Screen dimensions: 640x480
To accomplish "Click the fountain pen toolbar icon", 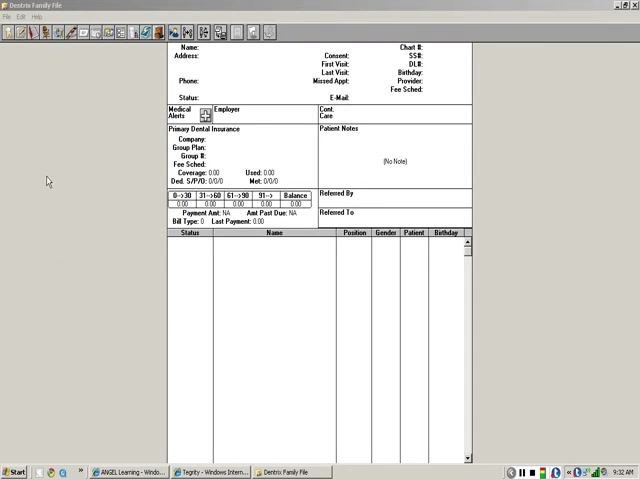I will click(x=71, y=32).
